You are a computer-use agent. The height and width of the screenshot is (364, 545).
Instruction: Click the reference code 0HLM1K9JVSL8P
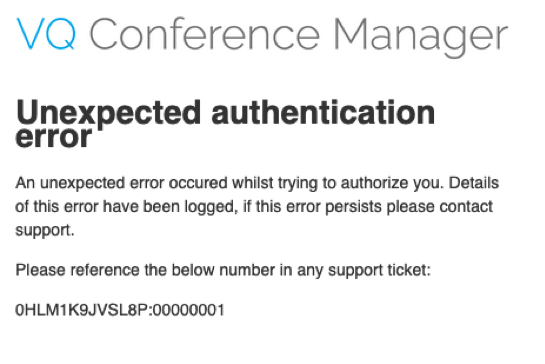[82, 310]
